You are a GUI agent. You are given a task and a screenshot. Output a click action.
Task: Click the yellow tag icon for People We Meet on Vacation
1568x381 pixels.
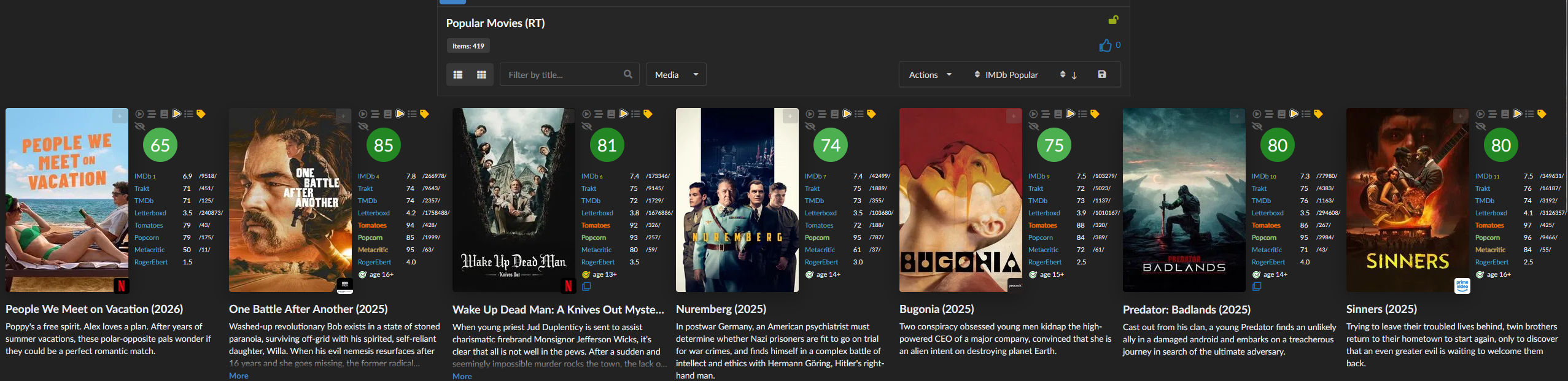[x=201, y=114]
